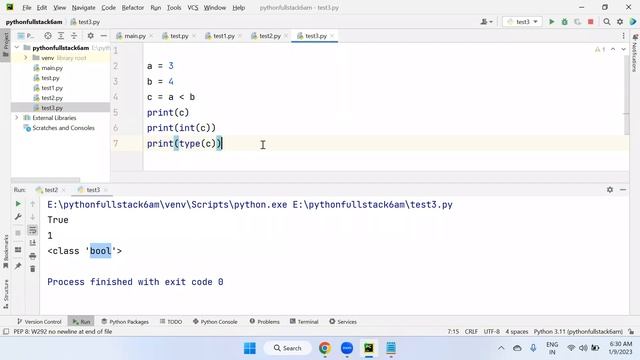Open the File menu
Image resolution: width=640 pixels, height=360 pixels.
[x=27, y=8]
